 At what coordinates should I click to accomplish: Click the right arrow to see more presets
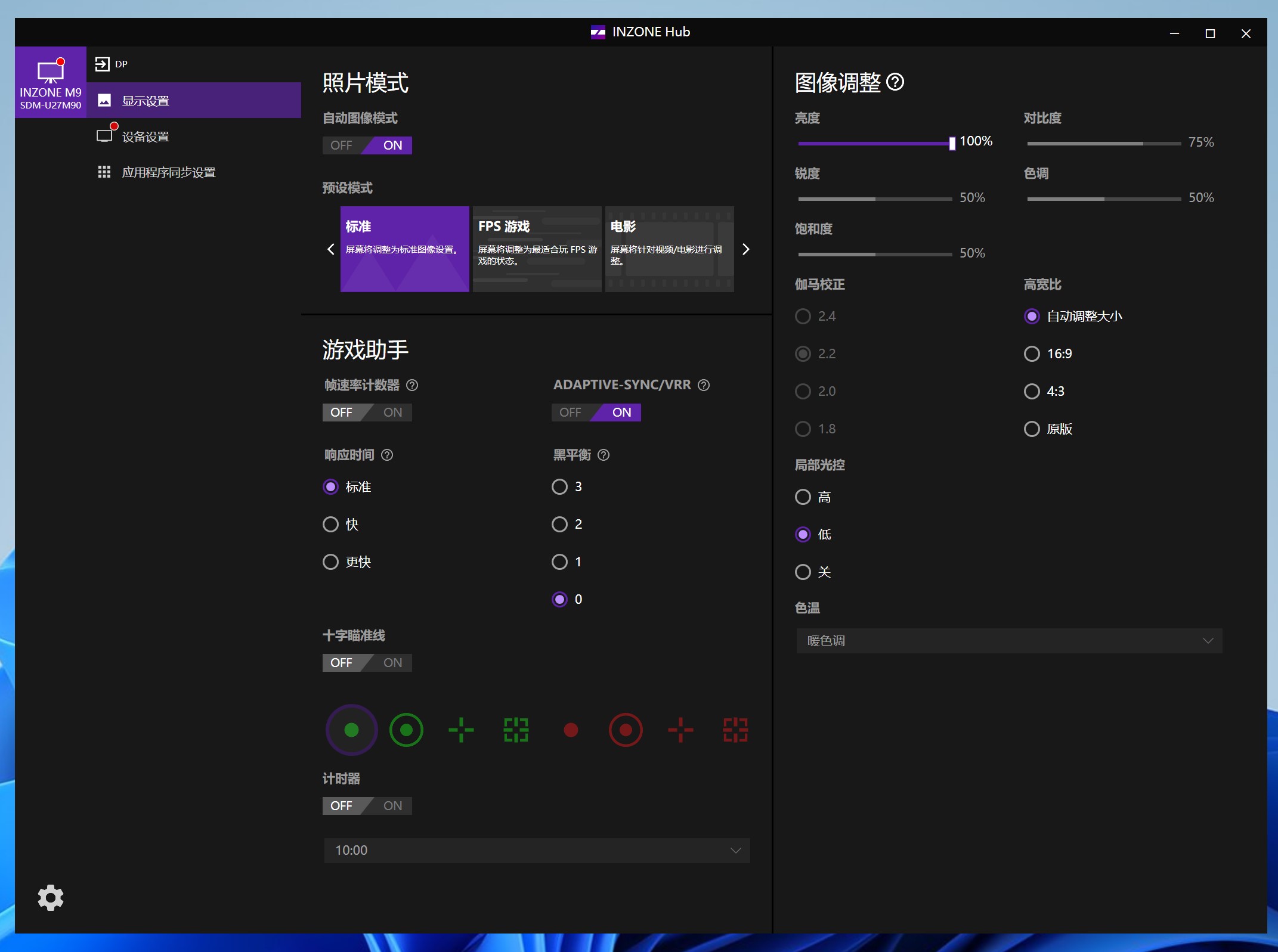(x=745, y=249)
